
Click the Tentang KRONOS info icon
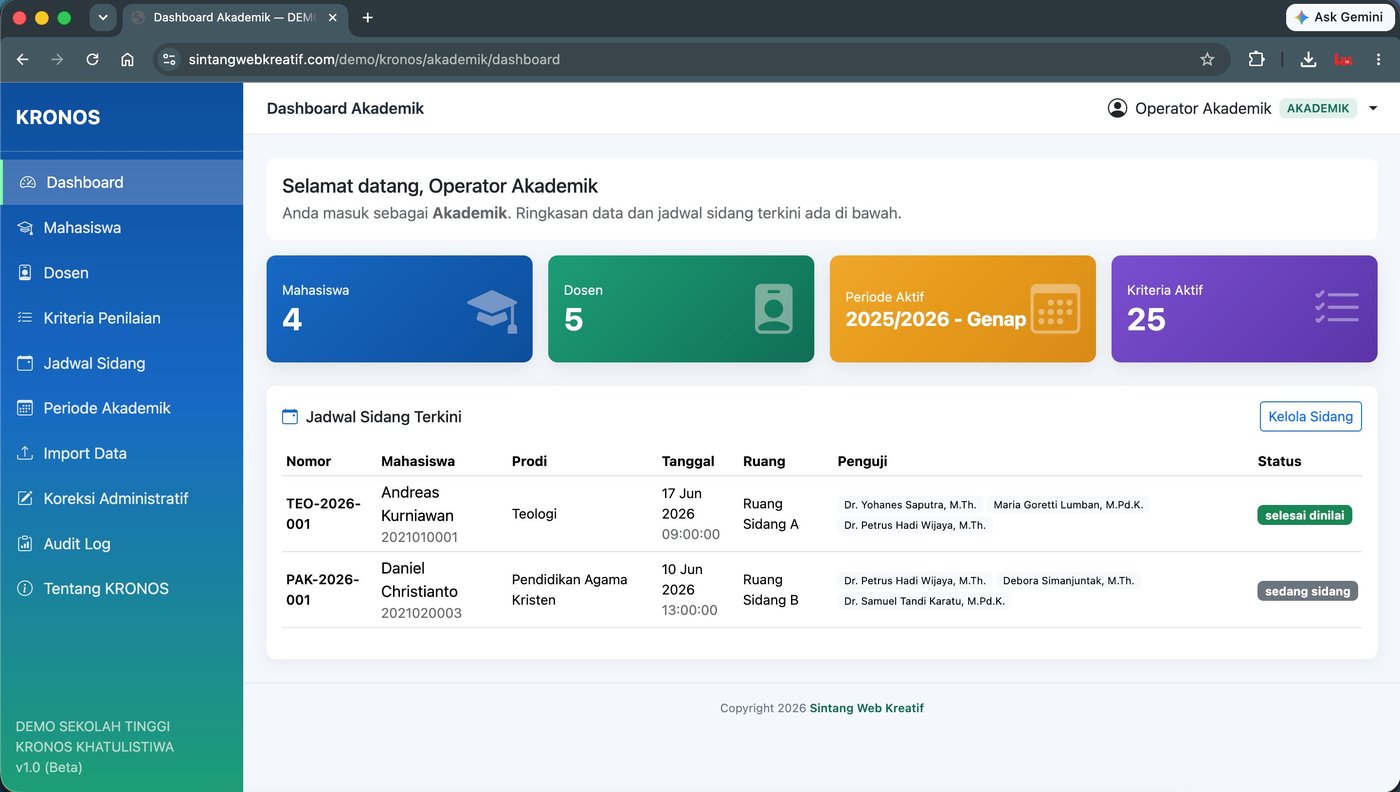(25, 589)
